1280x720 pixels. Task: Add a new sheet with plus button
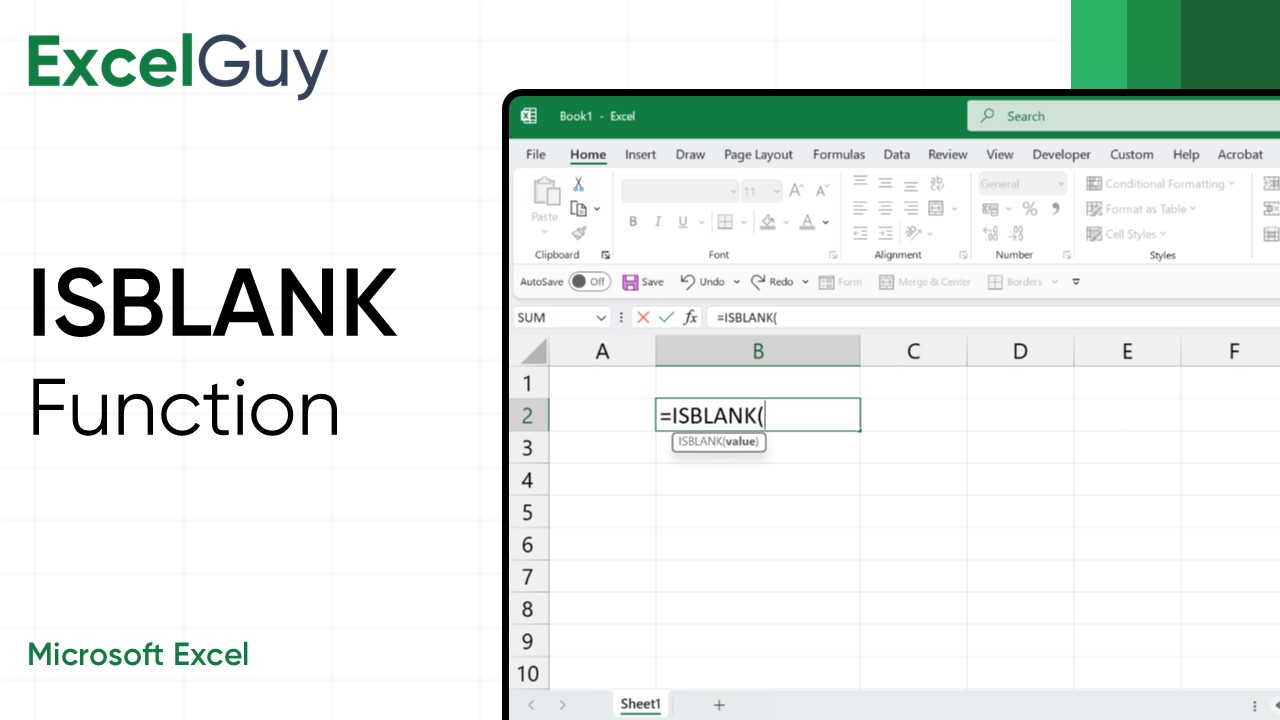click(x=718, y=705)
